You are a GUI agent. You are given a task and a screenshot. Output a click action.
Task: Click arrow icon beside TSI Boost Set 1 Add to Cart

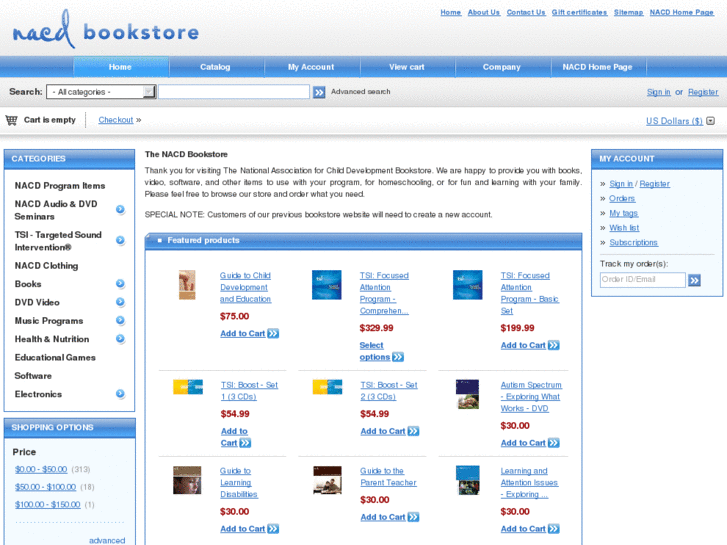(x=245, y=443)
